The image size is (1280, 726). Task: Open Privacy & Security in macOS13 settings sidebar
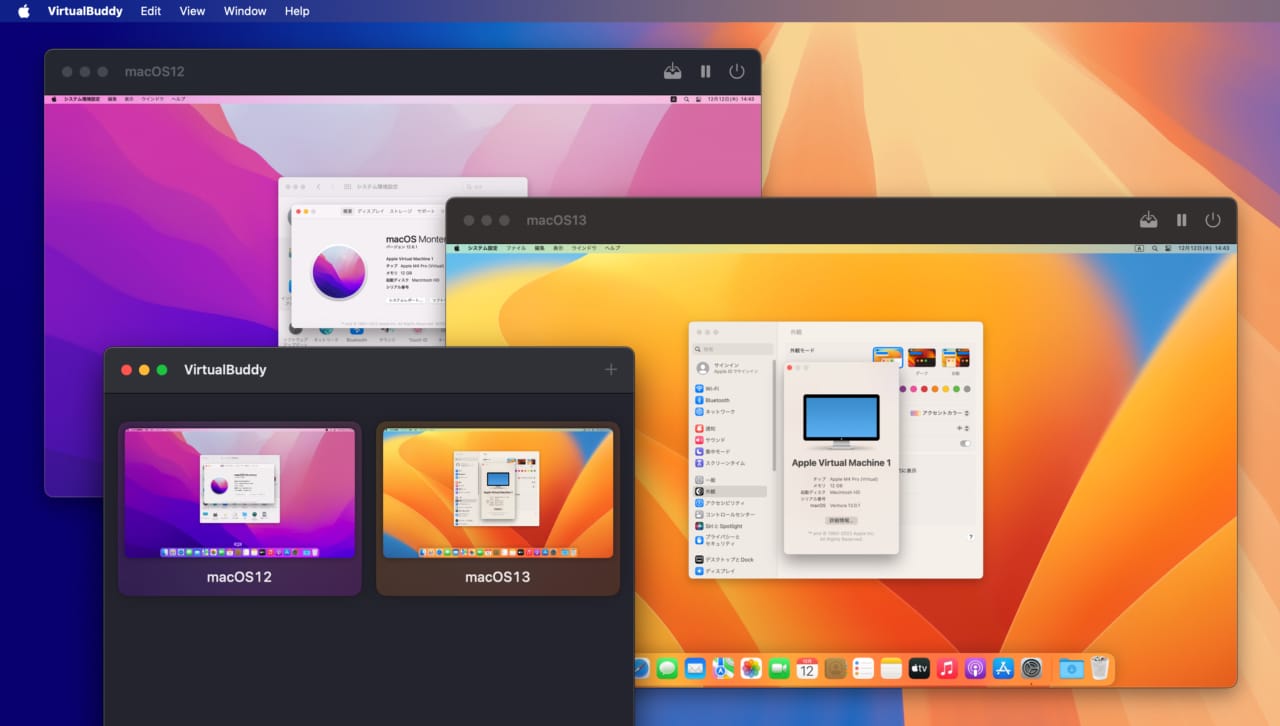pyautogui.click(x=729, y=541)
